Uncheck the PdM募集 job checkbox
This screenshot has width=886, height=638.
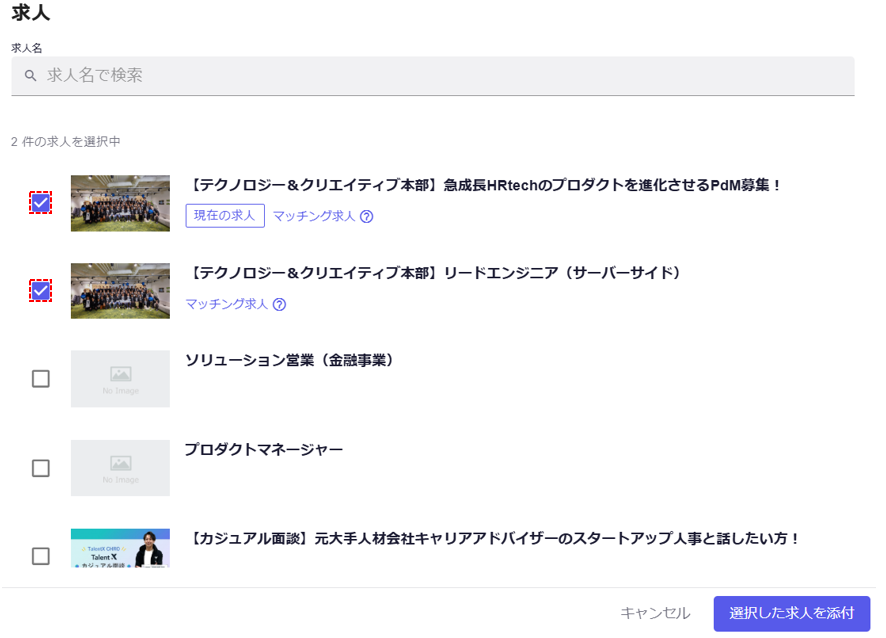pos(40,203)
